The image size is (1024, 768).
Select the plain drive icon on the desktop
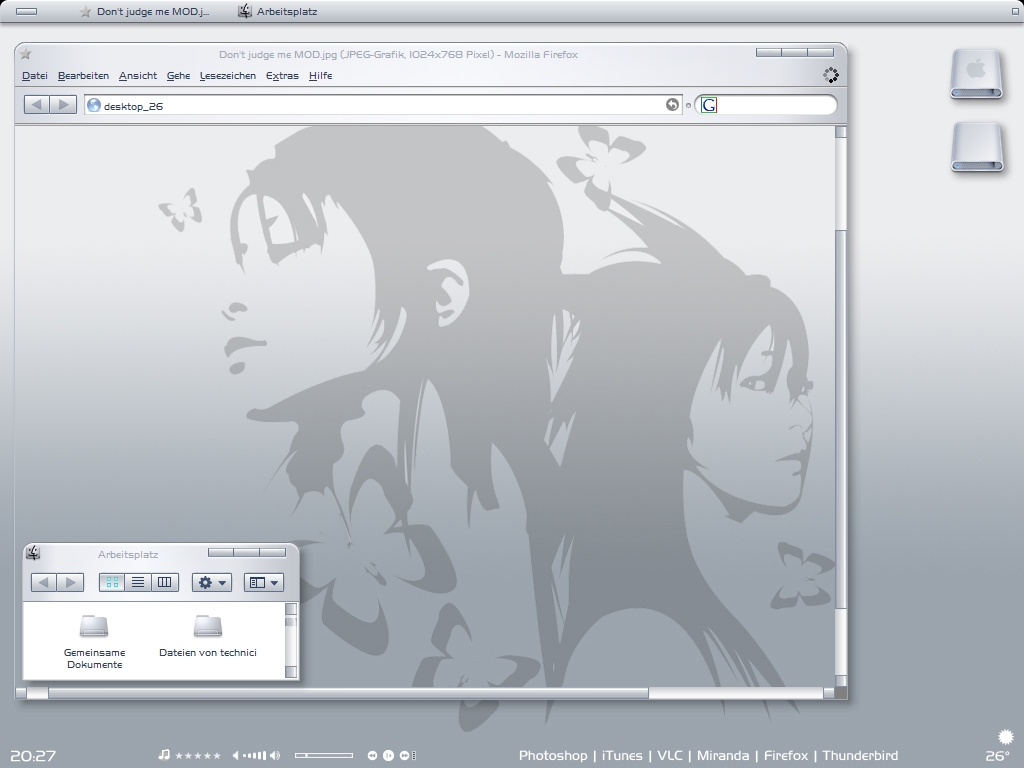(x=977, y=147)
